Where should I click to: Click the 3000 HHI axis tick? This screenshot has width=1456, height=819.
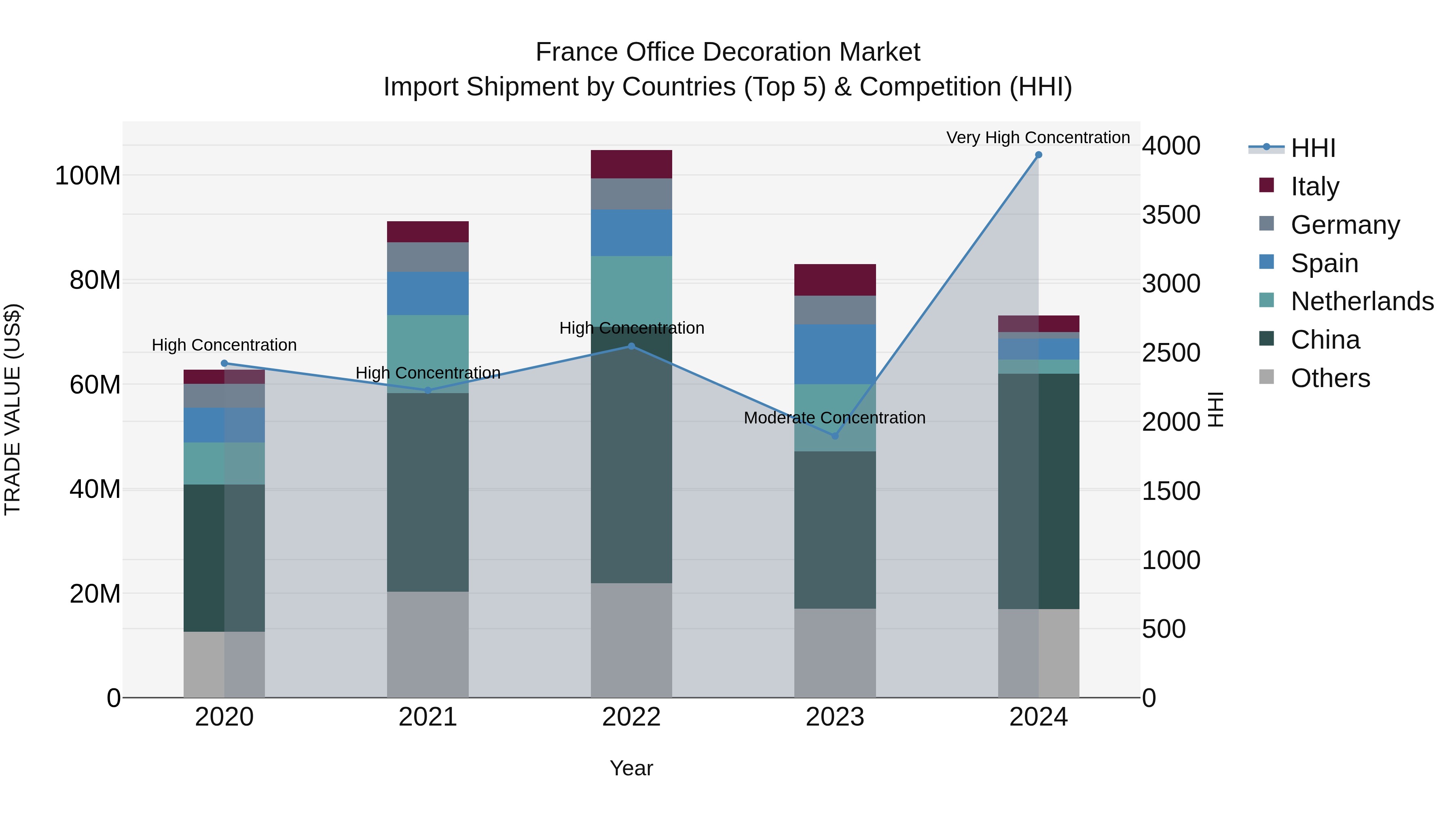click(x=1171, y=284)
